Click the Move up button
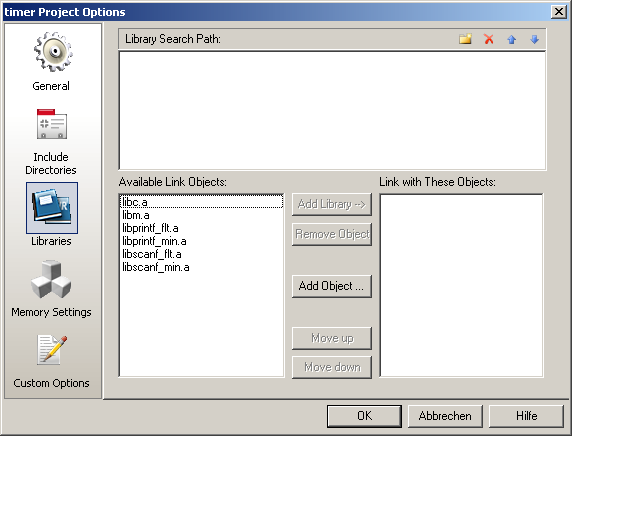 coord(332,338)
